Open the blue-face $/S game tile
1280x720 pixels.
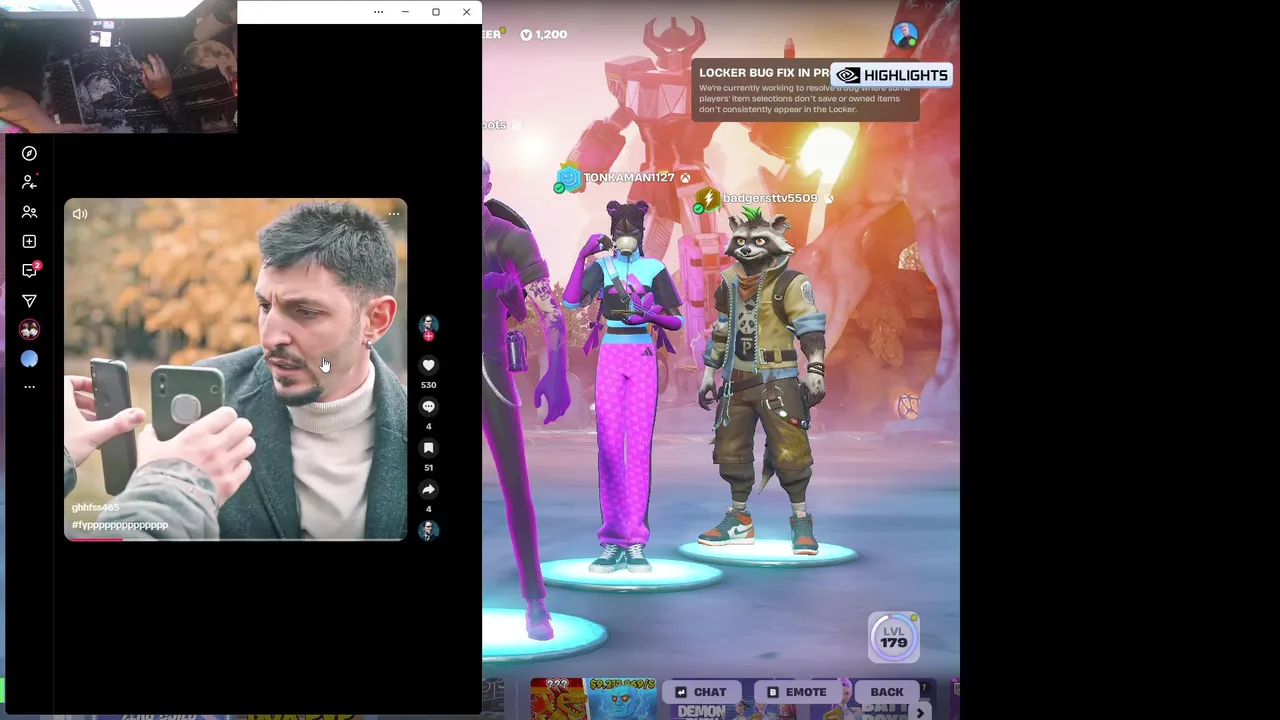pyautogui.click(x=622, y=699)
